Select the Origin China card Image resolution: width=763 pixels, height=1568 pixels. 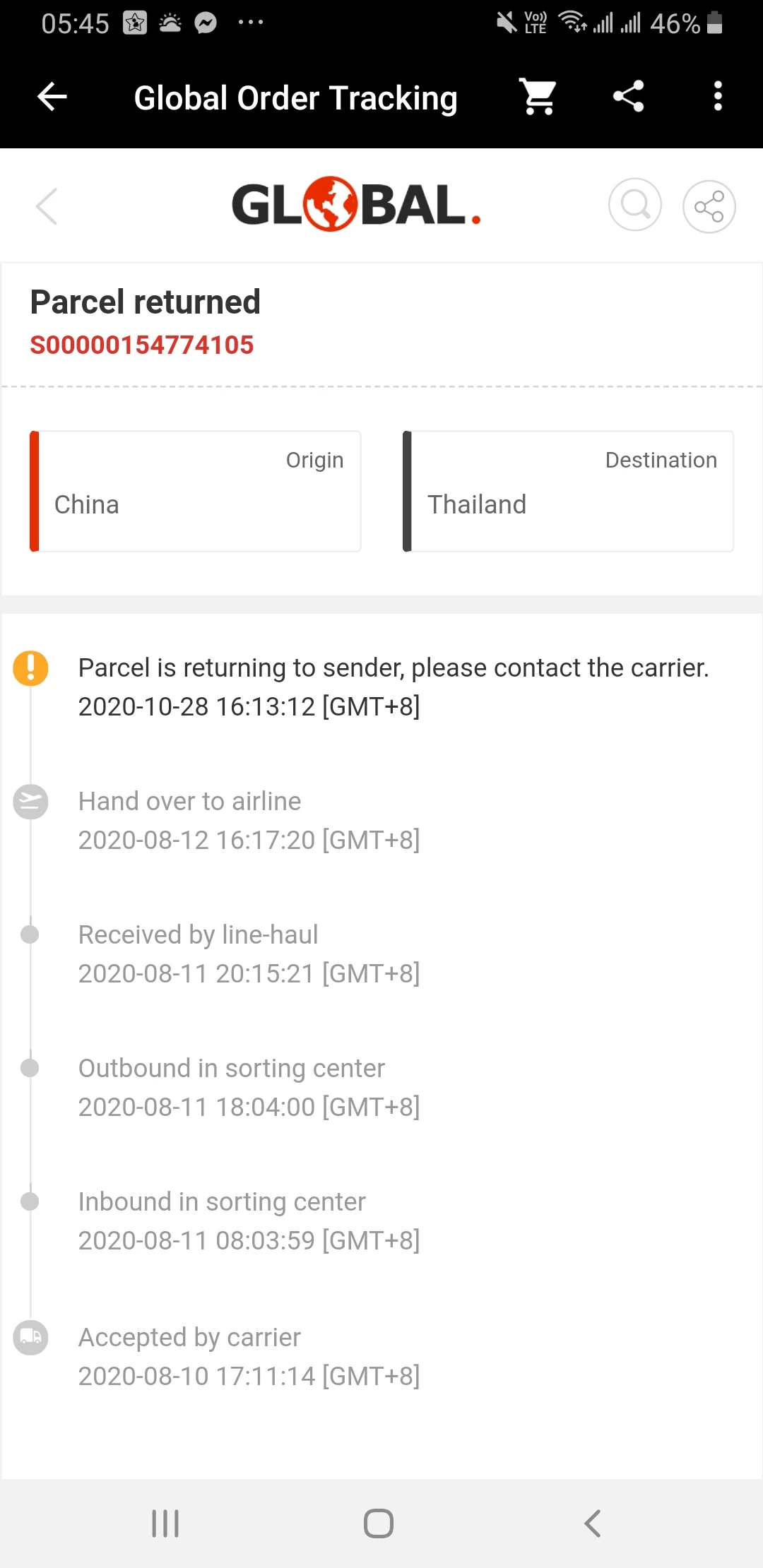(195, 491)
